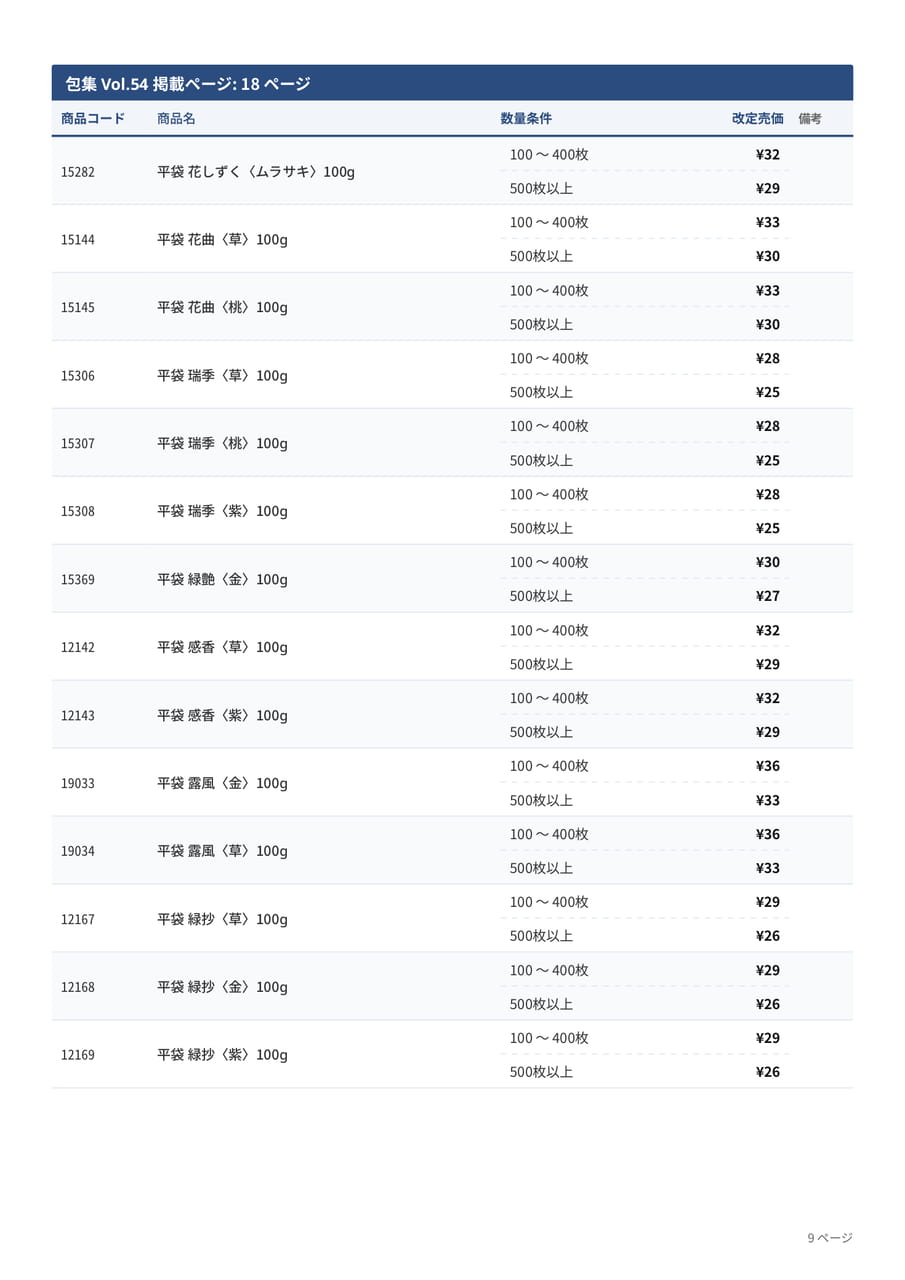Click product name 平袋 瑞季〈紫〉100g
Viewport: 905px width, 1280px height.
pyautogui.click(x=222, y=511)
